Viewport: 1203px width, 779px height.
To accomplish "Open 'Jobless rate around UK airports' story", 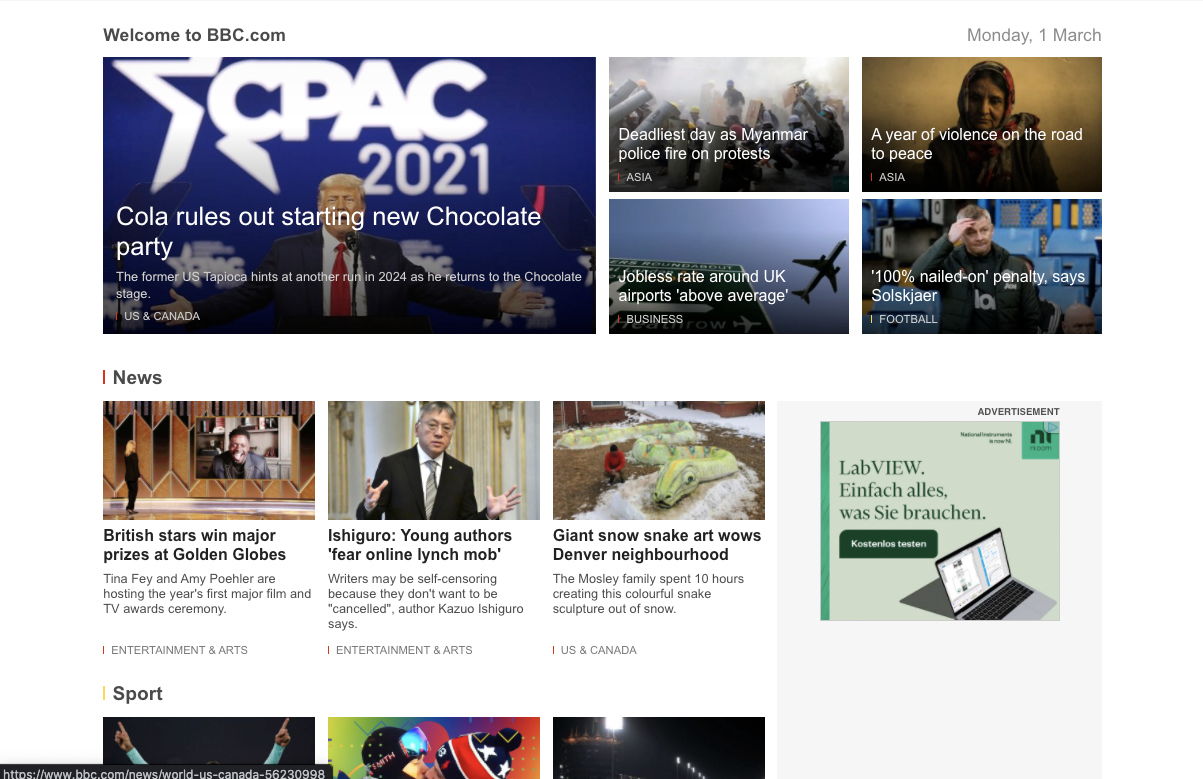I will click(703, 286).
